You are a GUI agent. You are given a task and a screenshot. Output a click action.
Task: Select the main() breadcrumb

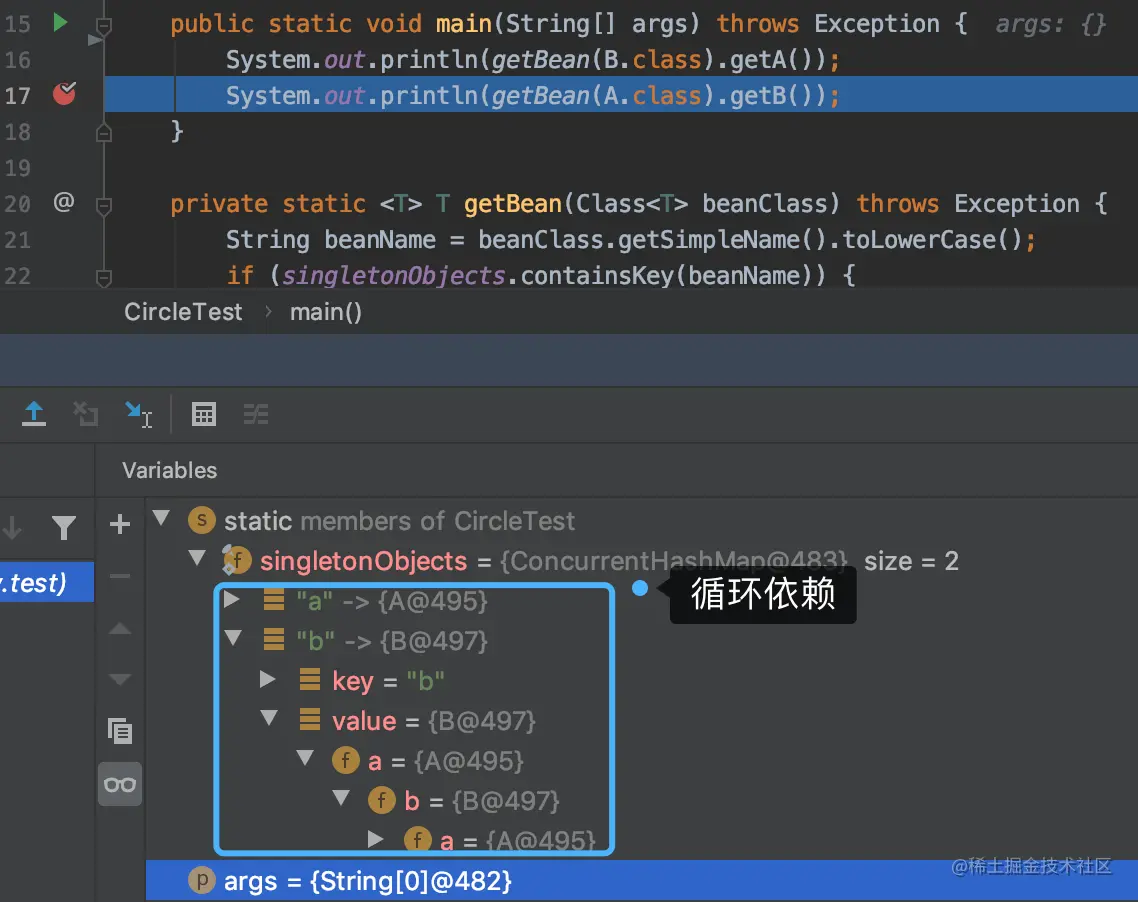(x=326, y=312)
